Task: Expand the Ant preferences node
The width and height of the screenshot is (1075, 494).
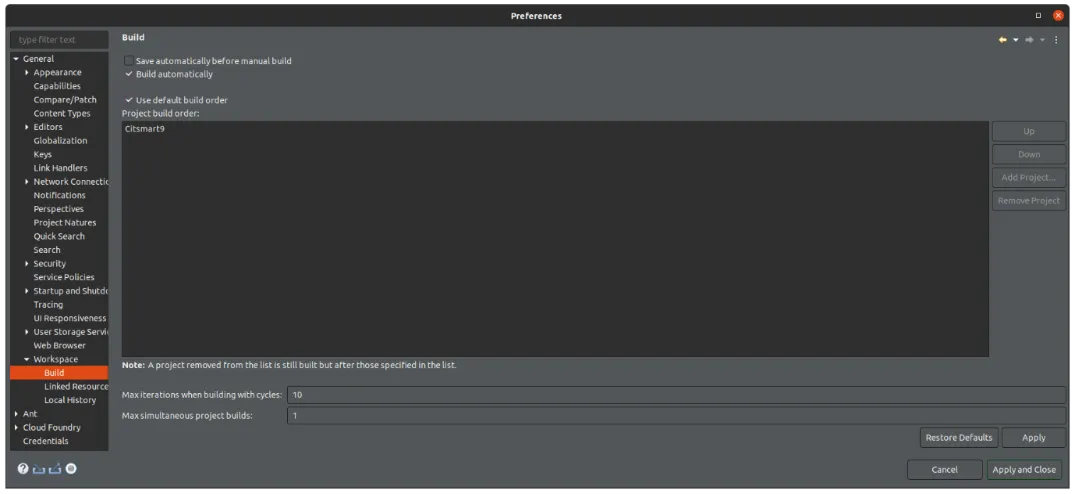Action: pos(16,414)
